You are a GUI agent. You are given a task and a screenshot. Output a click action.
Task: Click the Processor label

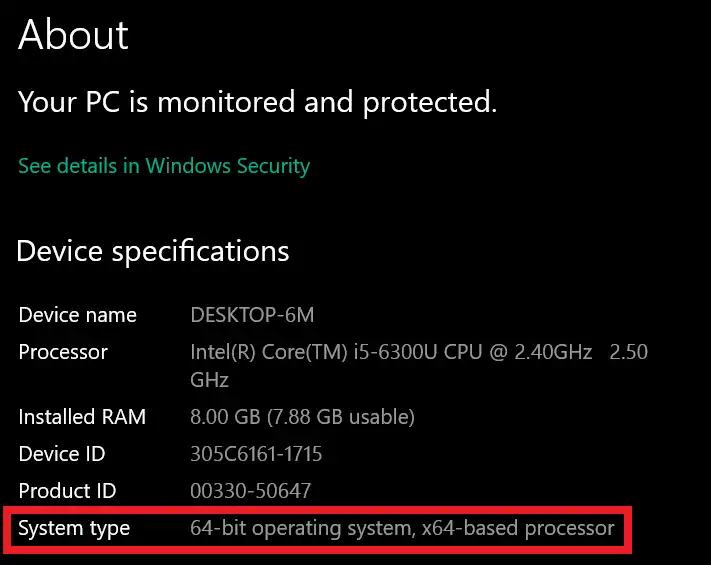(x=63, y=352)
